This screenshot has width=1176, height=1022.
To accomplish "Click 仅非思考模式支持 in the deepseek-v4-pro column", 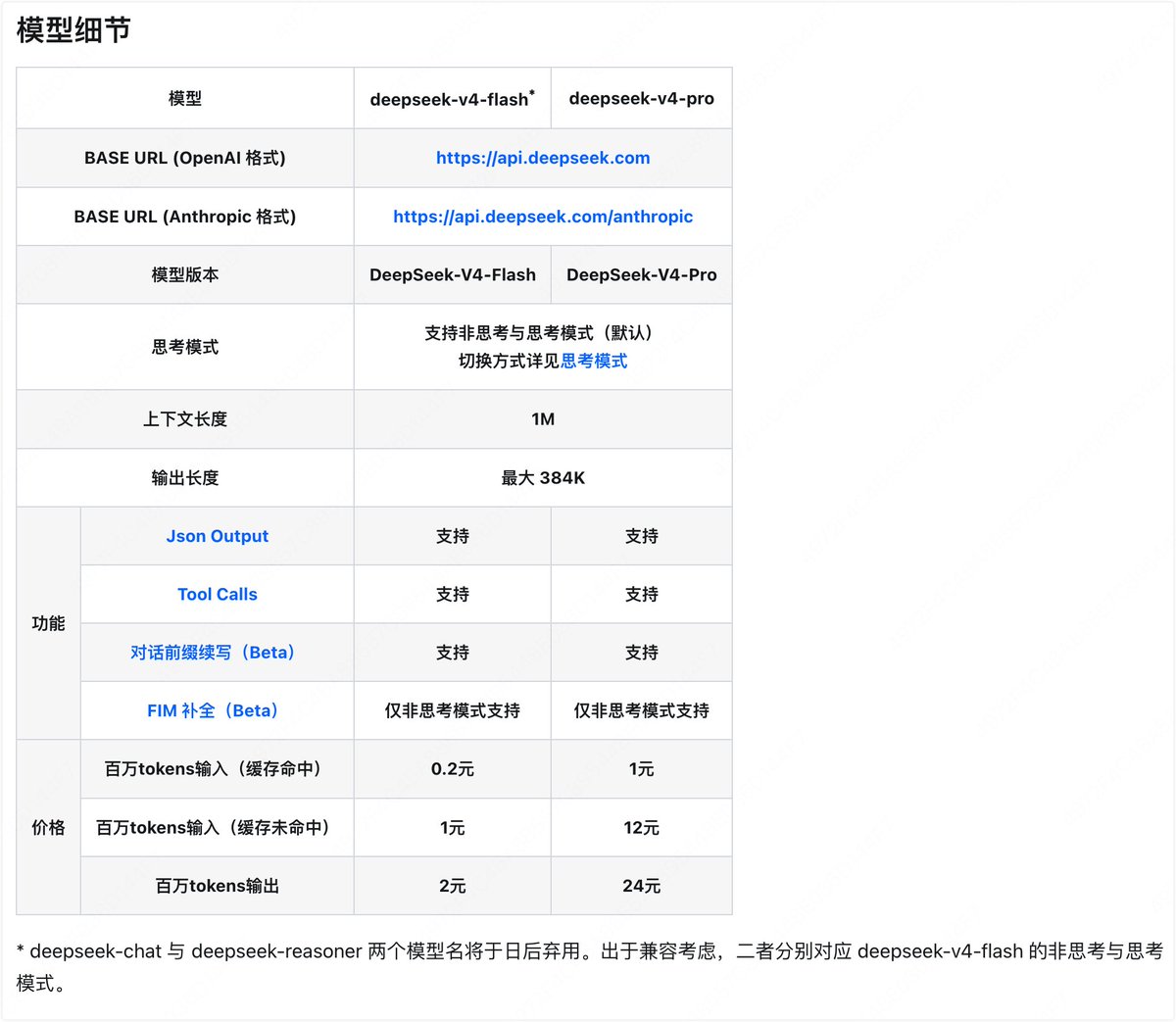I will tap(642, 710).
